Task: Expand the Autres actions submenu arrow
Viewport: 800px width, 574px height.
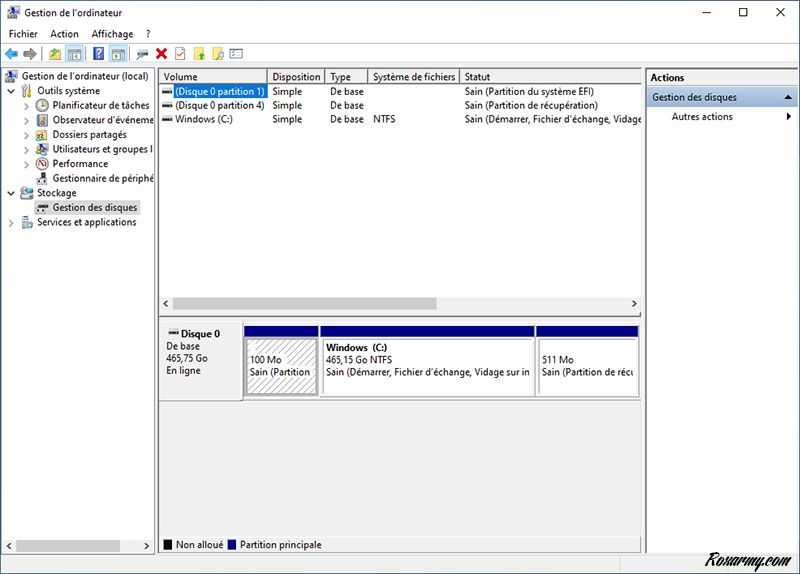Action: pyautogui.click(x=789, y=117)
